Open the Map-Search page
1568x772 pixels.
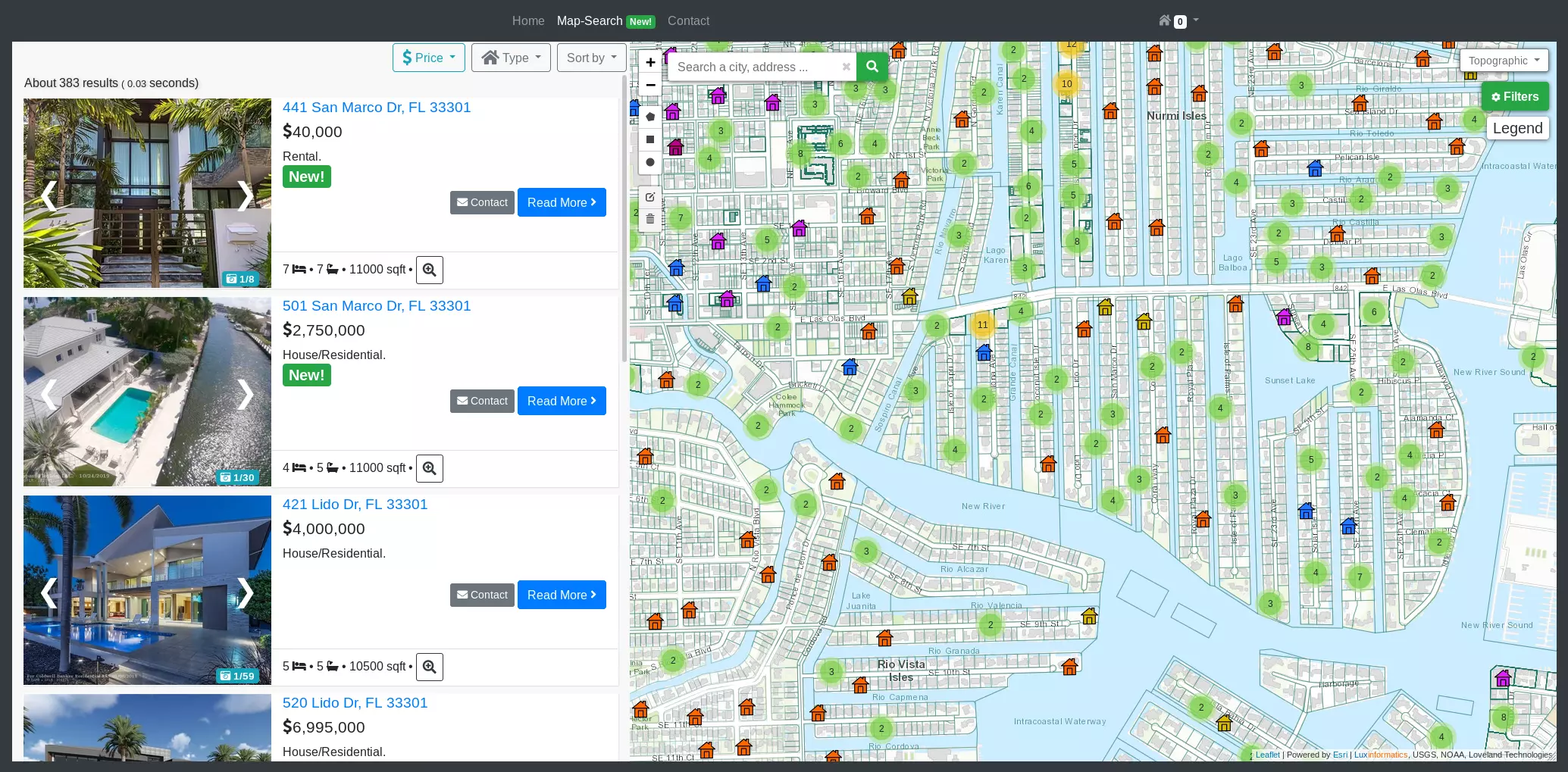pos(590,20)
